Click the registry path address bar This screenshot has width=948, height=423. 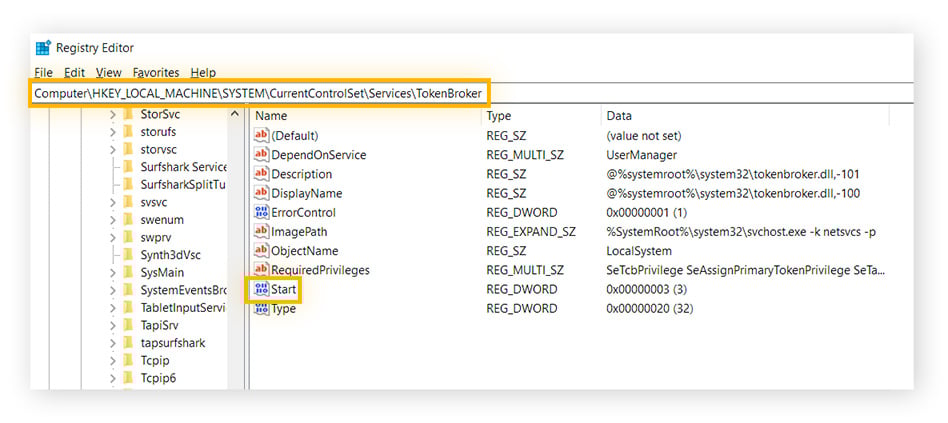pyautogui.click(x=600, y=93)
